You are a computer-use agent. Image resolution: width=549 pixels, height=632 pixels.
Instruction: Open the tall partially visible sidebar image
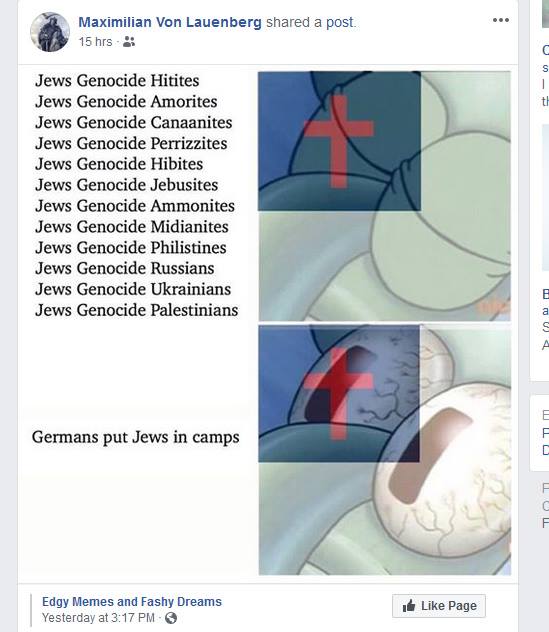tap(545, 198)
